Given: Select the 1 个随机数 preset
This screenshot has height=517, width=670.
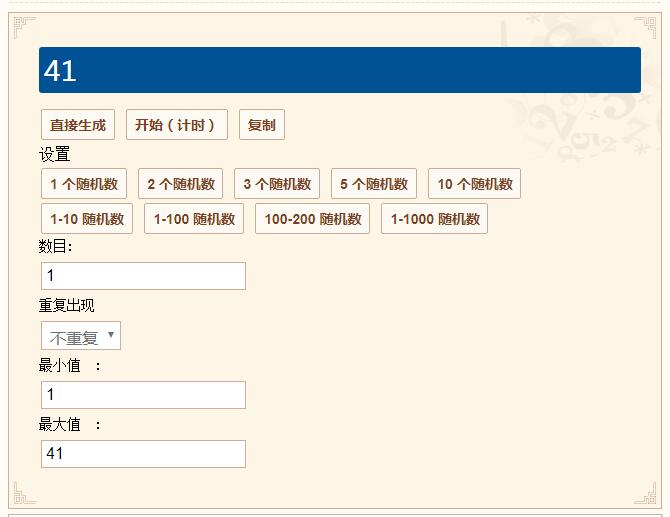Looking at the screenshot, I should [84, 184].
